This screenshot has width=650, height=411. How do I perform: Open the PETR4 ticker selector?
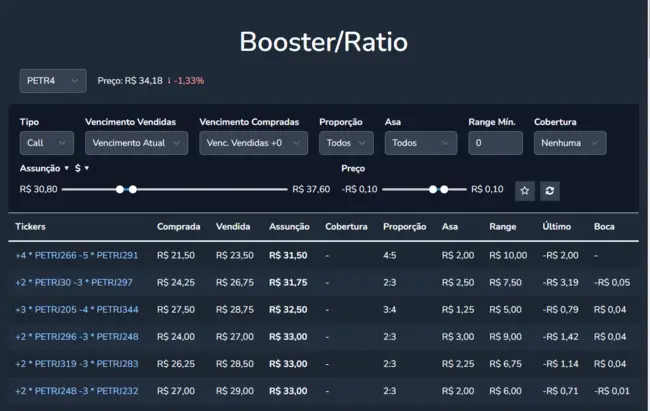click(52, 80)
